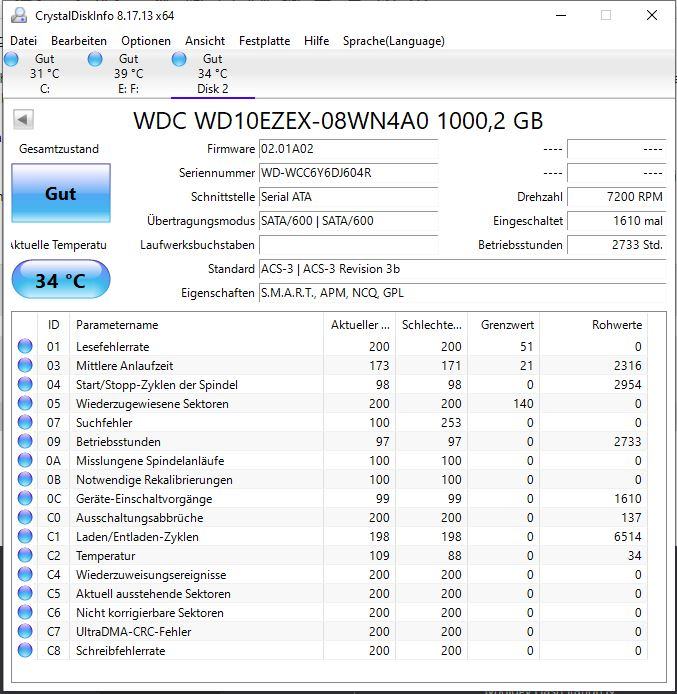Click status orb for Aktuell ausstehende Sektoren
The width and height of the screenshot is (677, 694).
coord(25,594)
